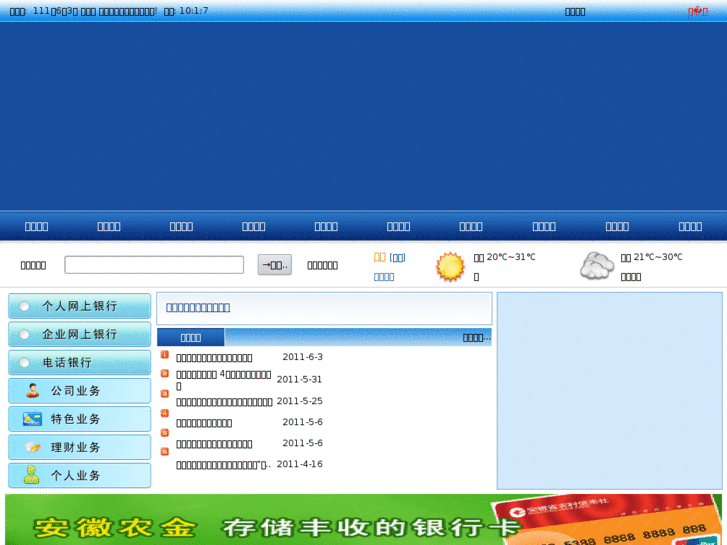Viewport: 727px width, 545px height.
Task: Click the orange number 4 news bullet
Action: (x=165, y=413)
